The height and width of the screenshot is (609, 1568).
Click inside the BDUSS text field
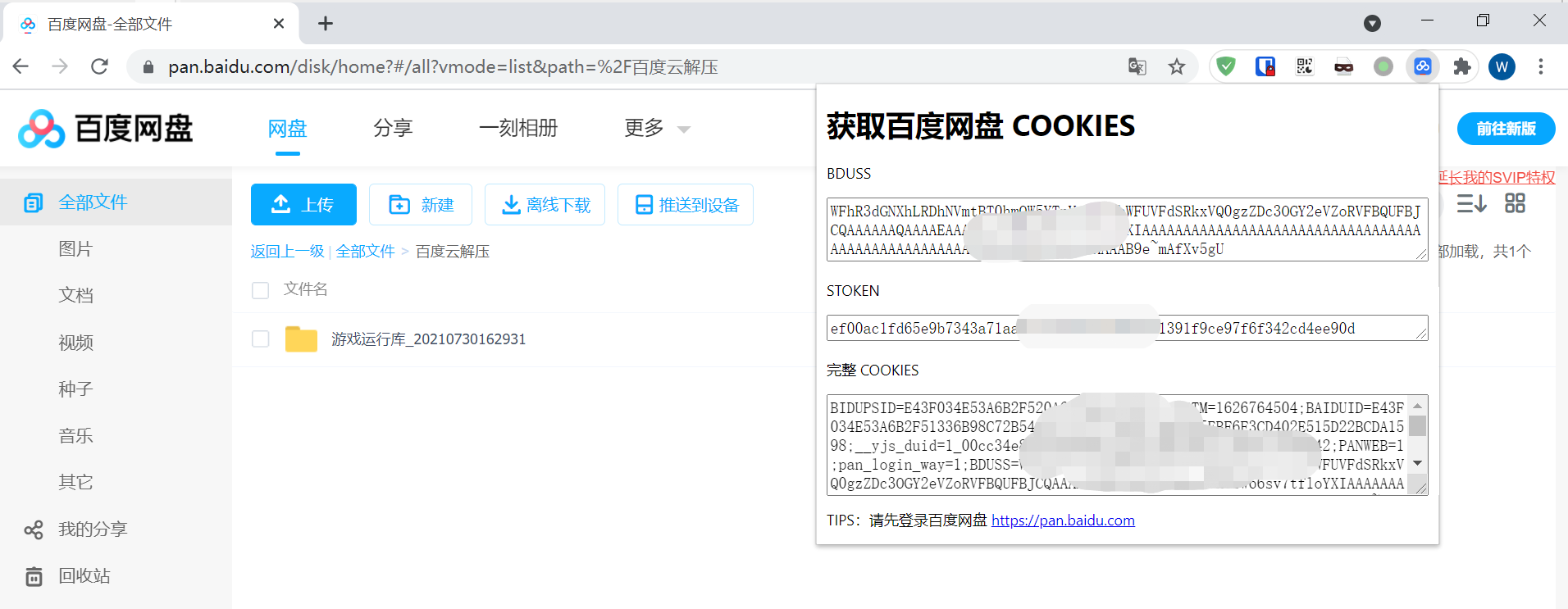point(1127,230)
